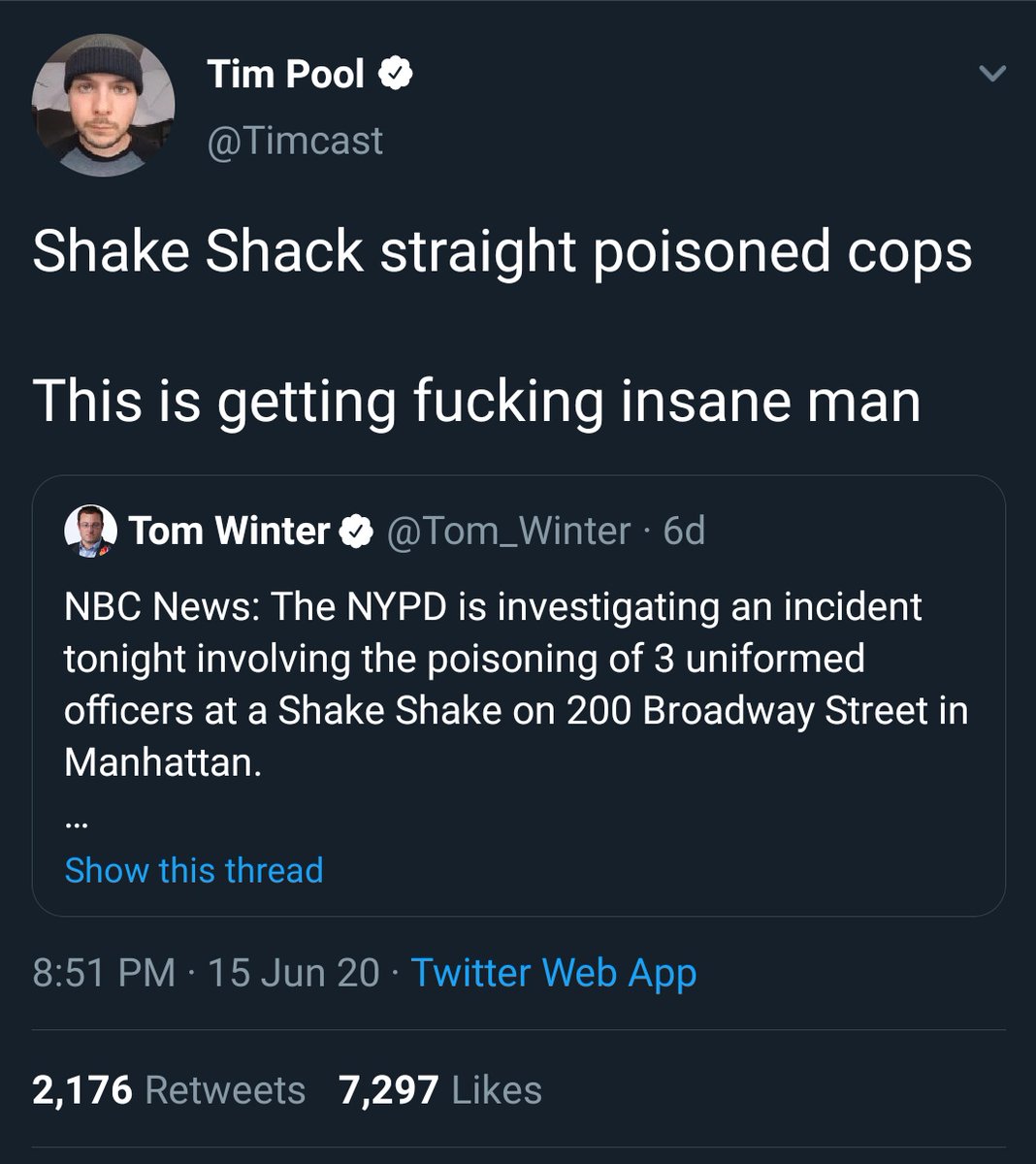
Task: Click the "This is getting" tweet line
Action: [476, 401]
